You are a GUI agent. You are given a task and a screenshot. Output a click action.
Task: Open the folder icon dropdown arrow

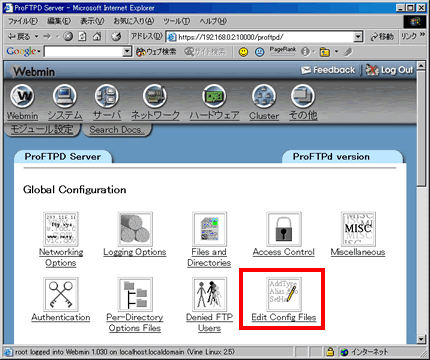pos(336,52)
